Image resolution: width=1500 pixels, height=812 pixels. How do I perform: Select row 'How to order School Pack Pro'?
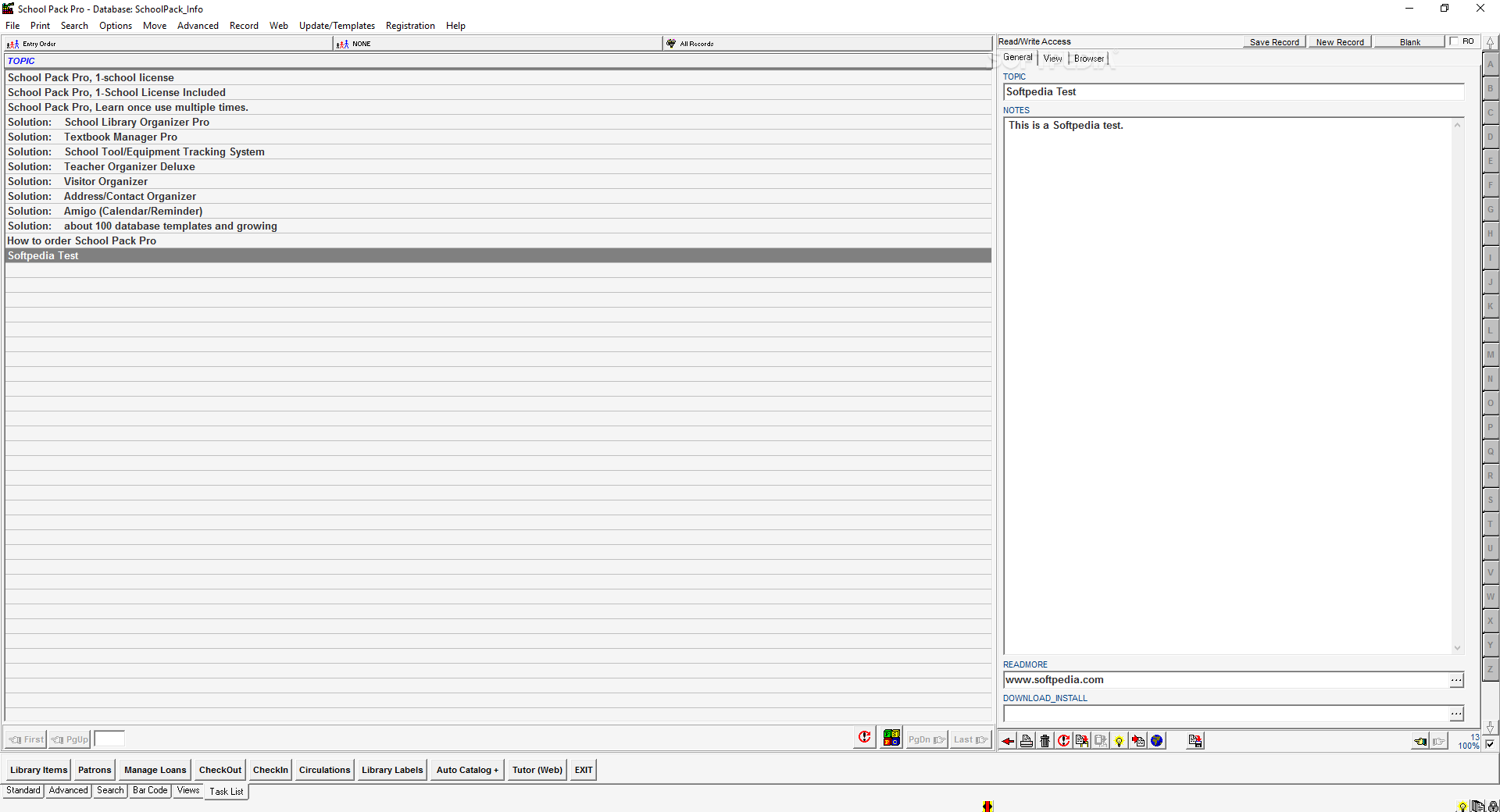(x=498, y=241)
